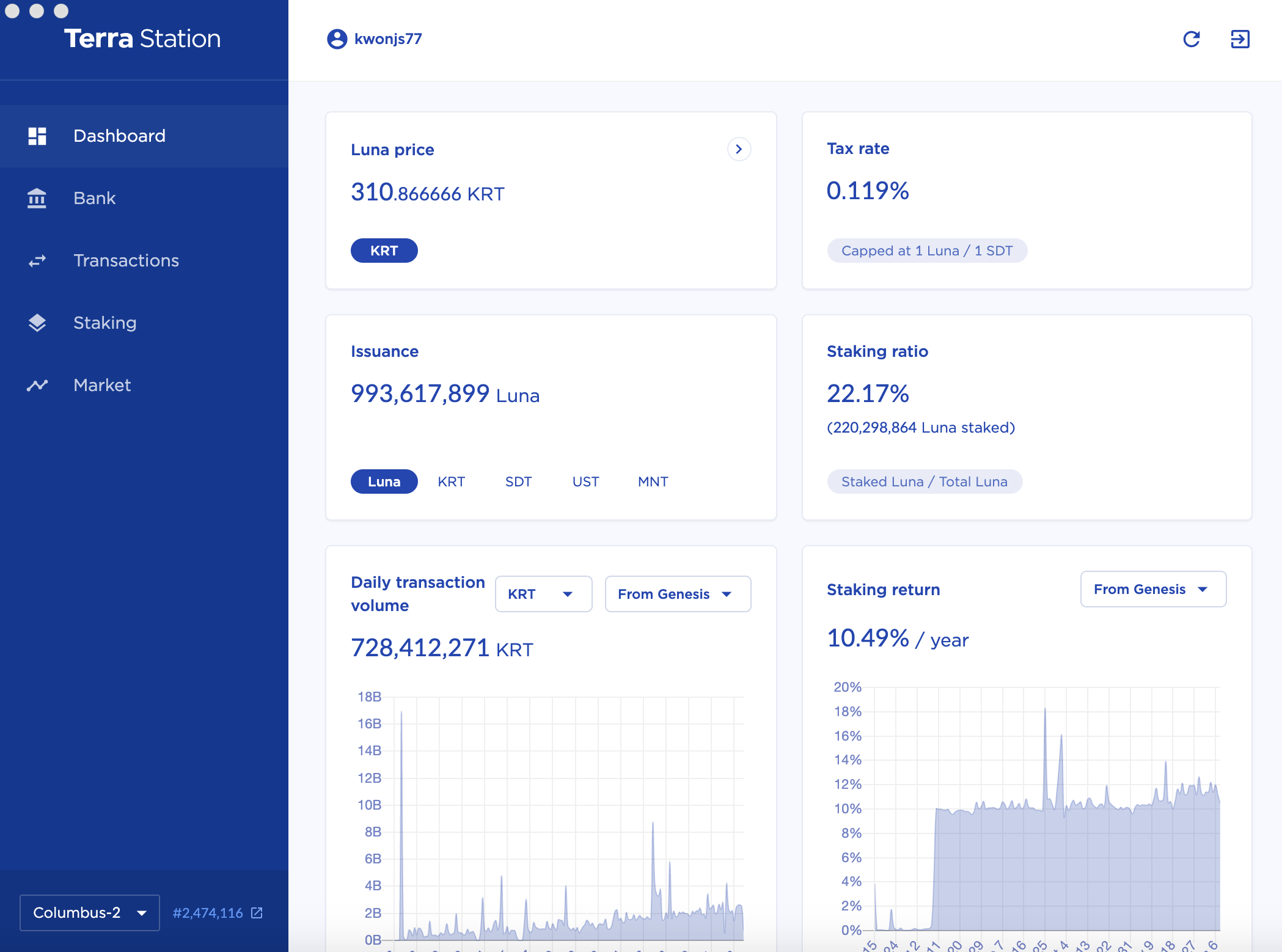Image resolution: width=1282 pixels, height=952 pixels.
Task: Select the KRT issuance denomination
Action: coord(451,481)
